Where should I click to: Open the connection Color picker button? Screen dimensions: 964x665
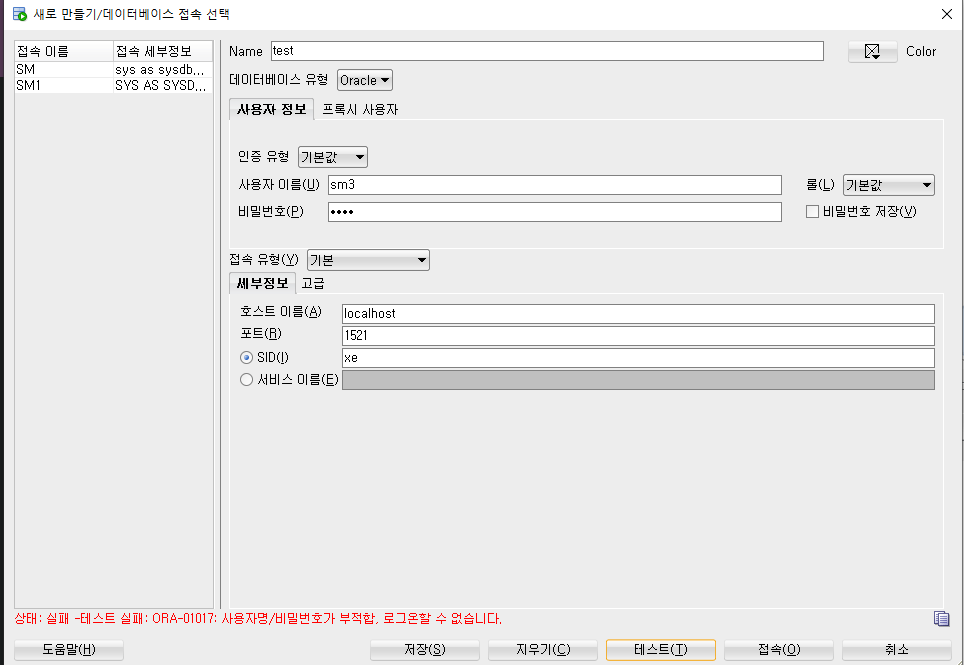coord(872,52)
